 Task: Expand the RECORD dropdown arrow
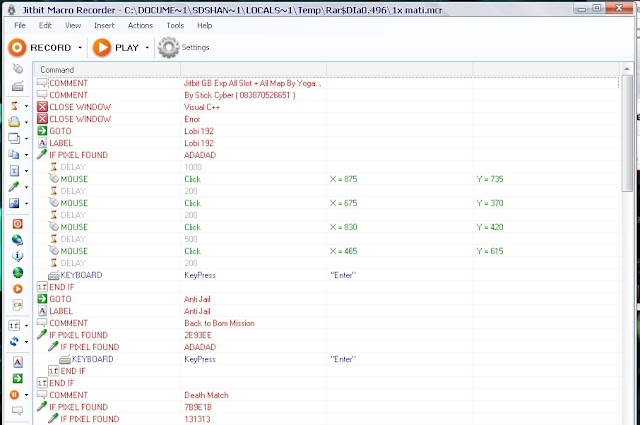click(x=80, y=48)
